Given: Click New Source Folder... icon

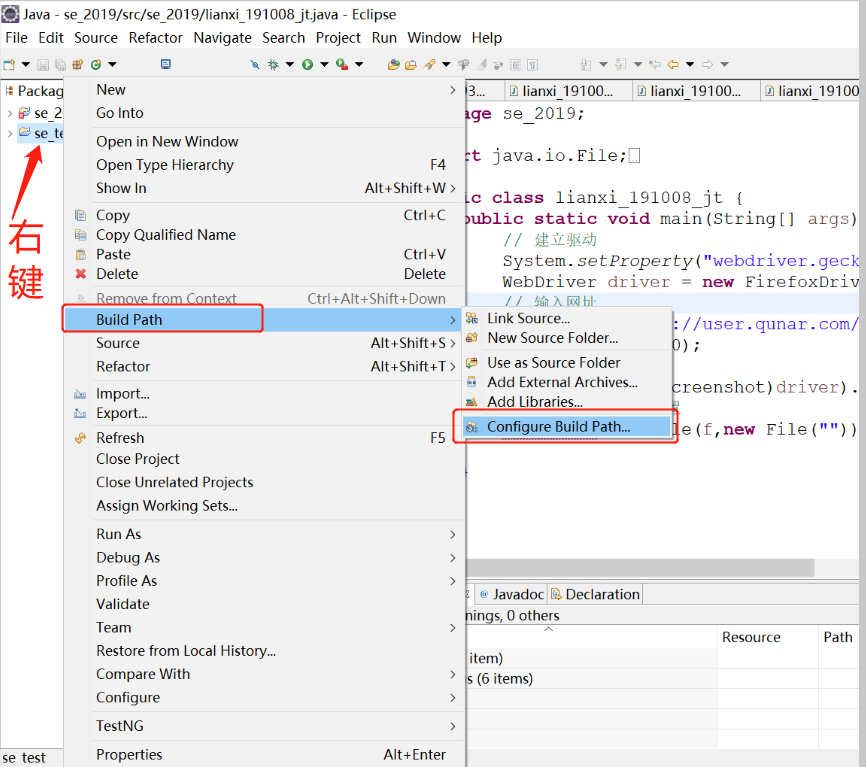Looking at the screenshot, I should pos(472,338).
